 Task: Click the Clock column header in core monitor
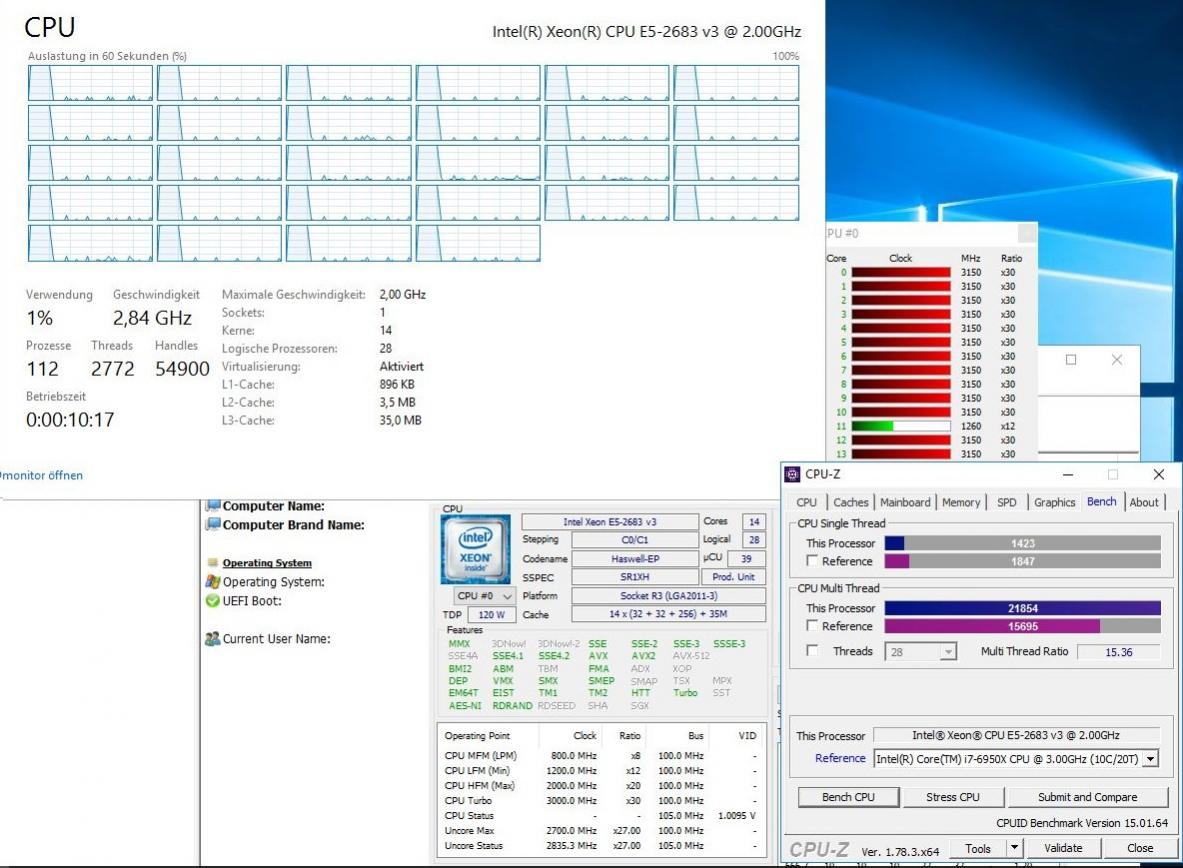point(900,258)
